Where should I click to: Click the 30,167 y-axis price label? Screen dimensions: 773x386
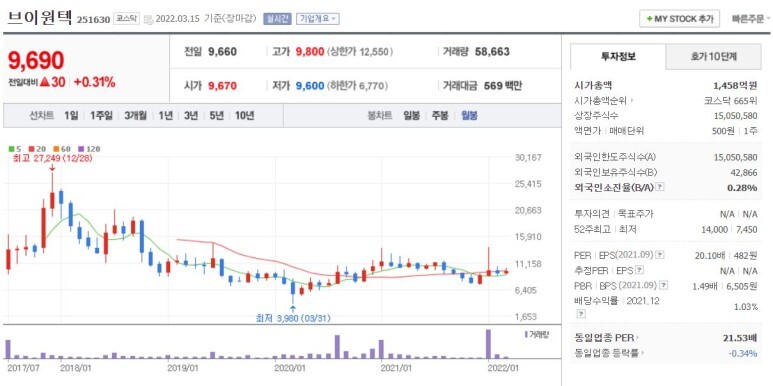pyautogui.click(x=528, y=157)
